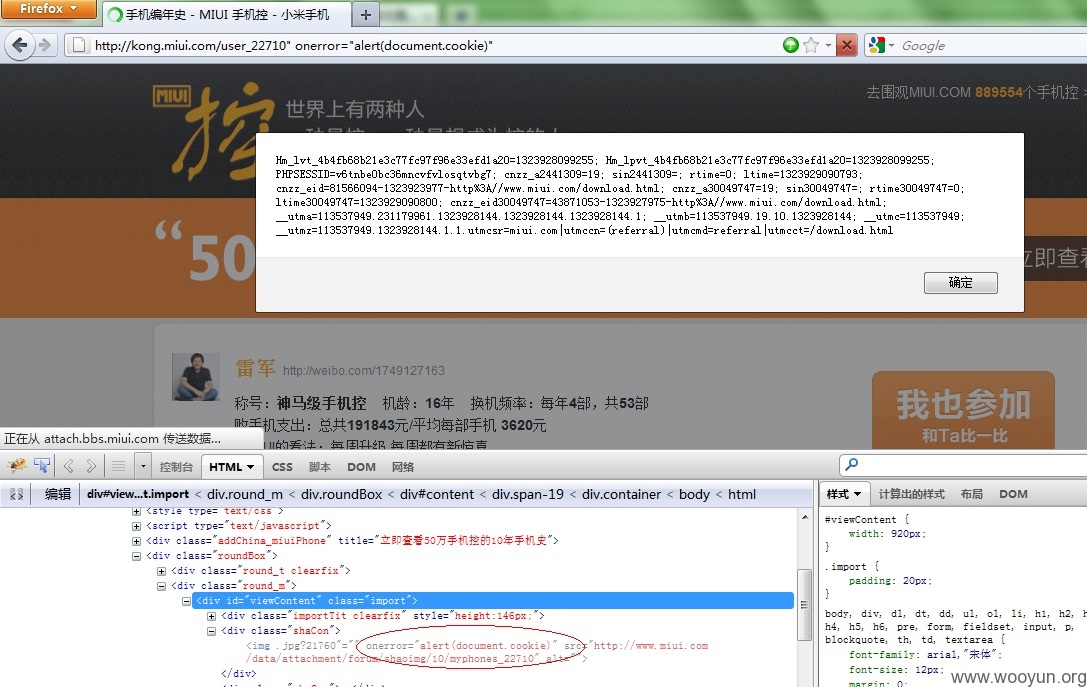1087x687 pixels.
Task: Open the weibo.com/1749127163 profile link
Action: [363, 370]
